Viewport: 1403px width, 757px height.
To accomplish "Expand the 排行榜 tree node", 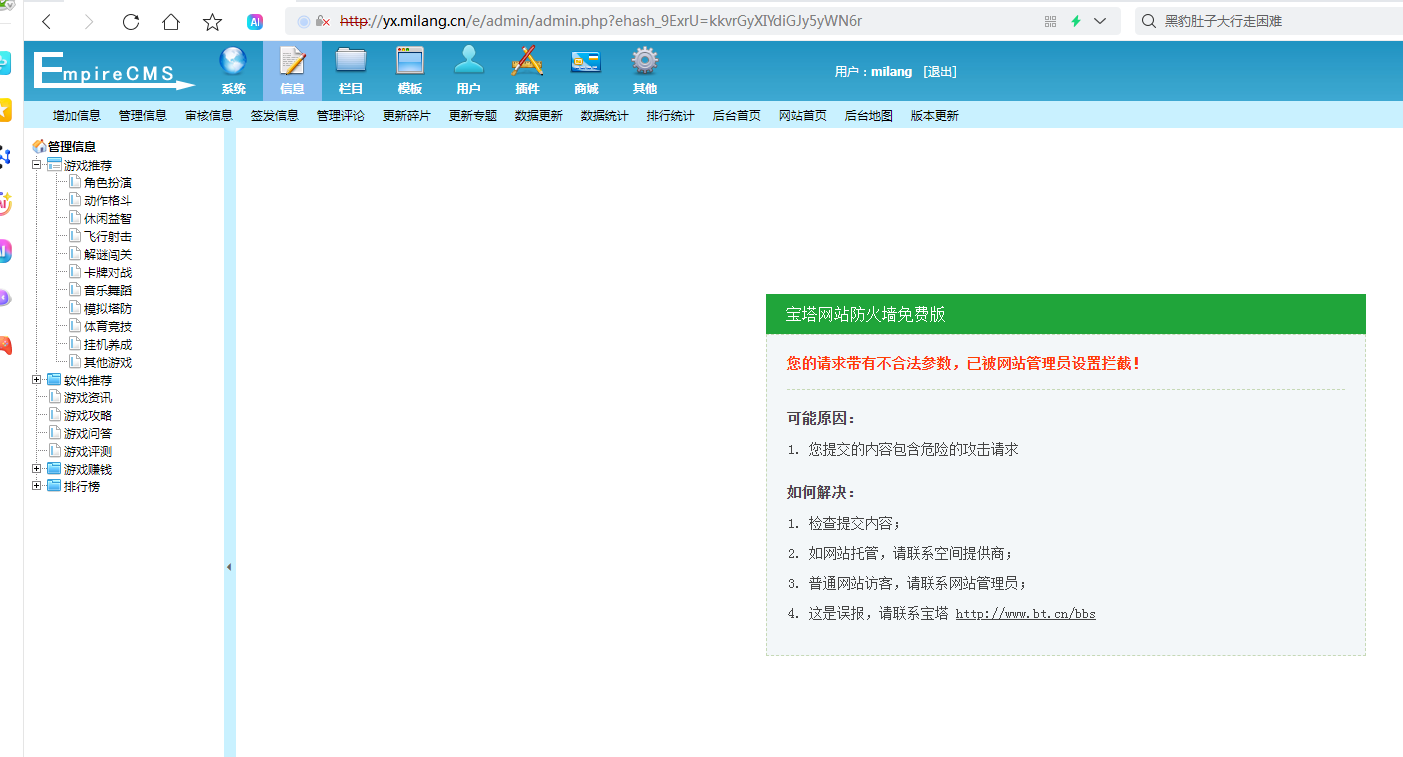I will coord(37,486).
